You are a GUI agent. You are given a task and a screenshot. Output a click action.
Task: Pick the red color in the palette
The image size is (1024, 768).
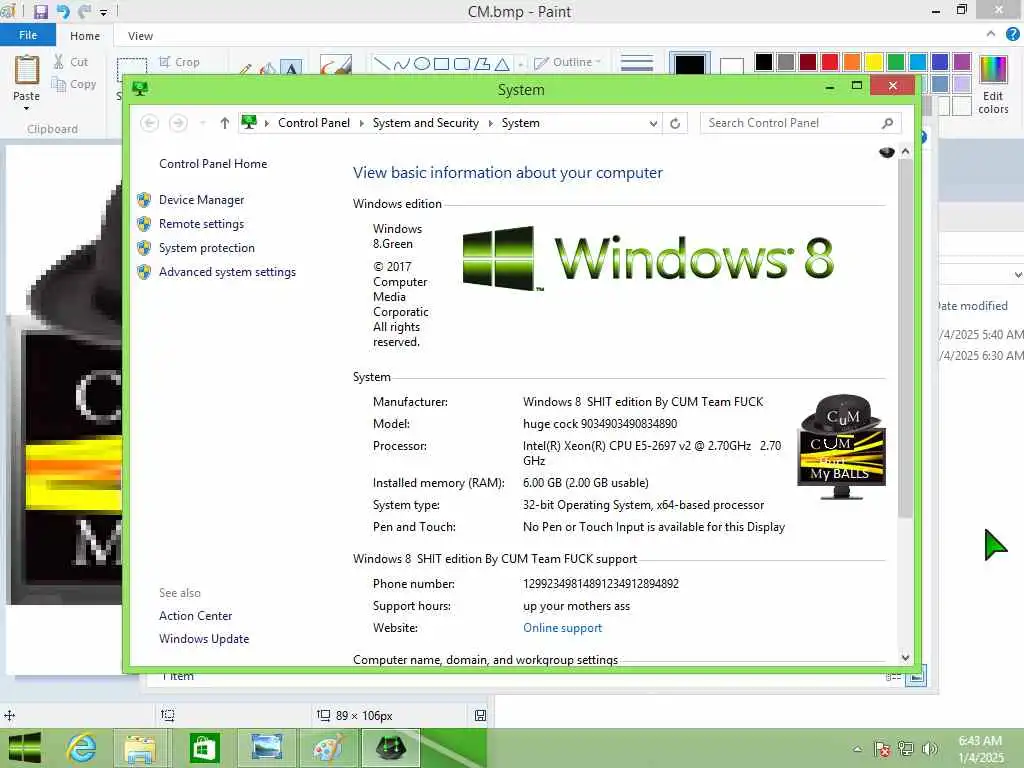tap(830, 62)
